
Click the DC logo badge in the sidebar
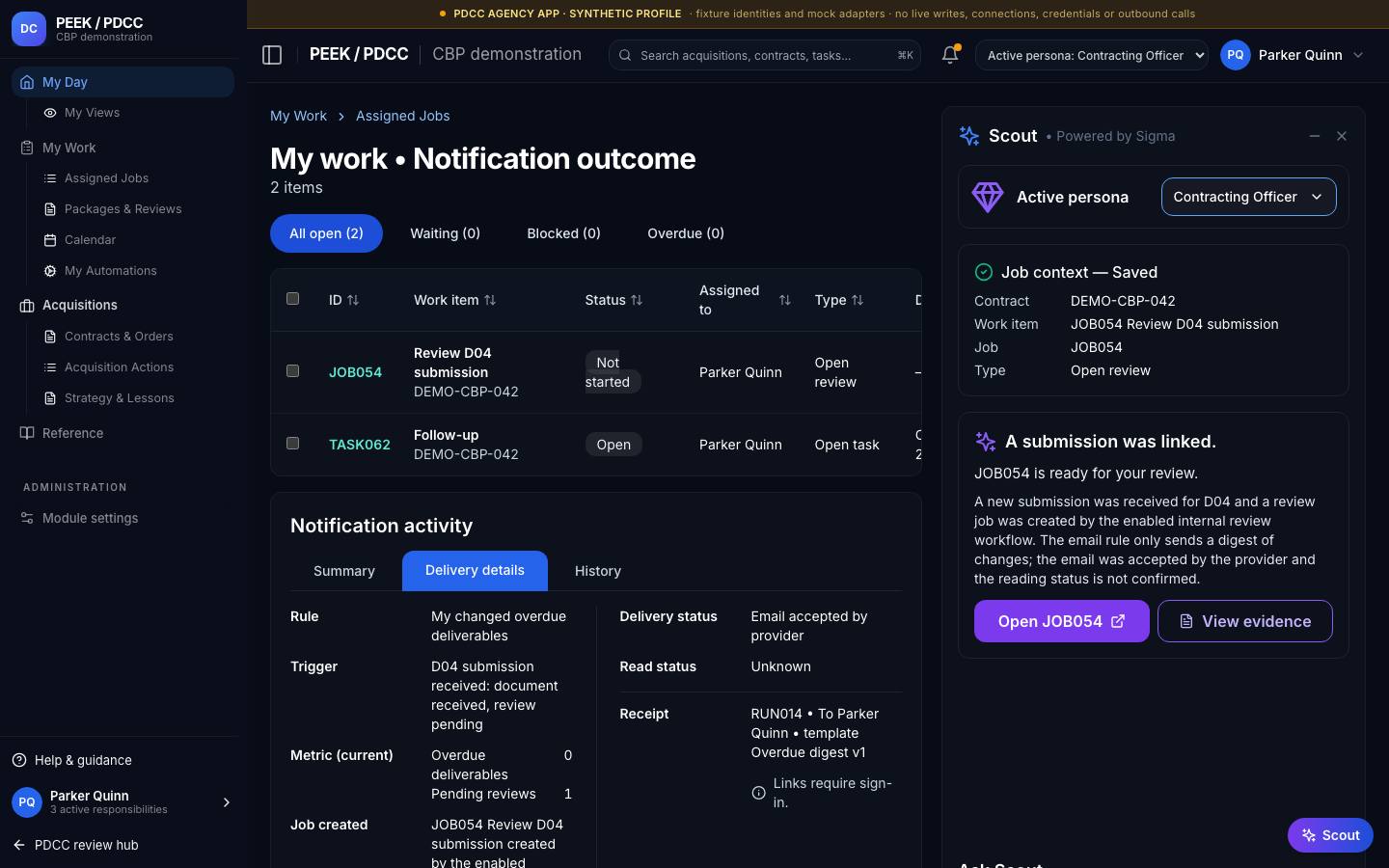click(x=29, y=29)
